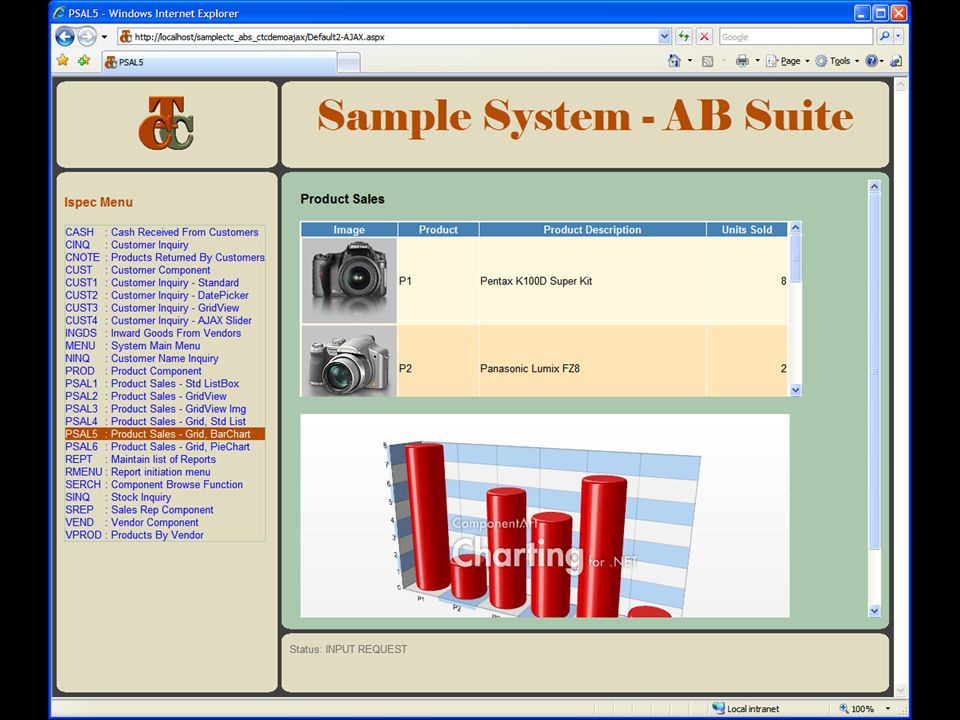Click the Internet Explorer window icon

coord(59,13)
